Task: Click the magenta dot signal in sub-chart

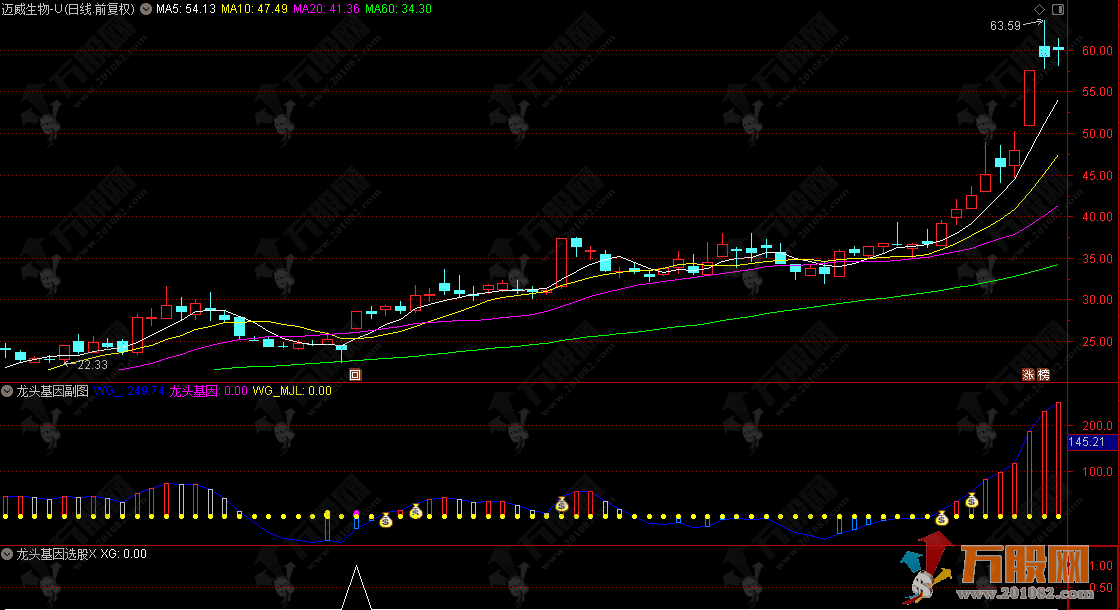Action: (355, 513)
